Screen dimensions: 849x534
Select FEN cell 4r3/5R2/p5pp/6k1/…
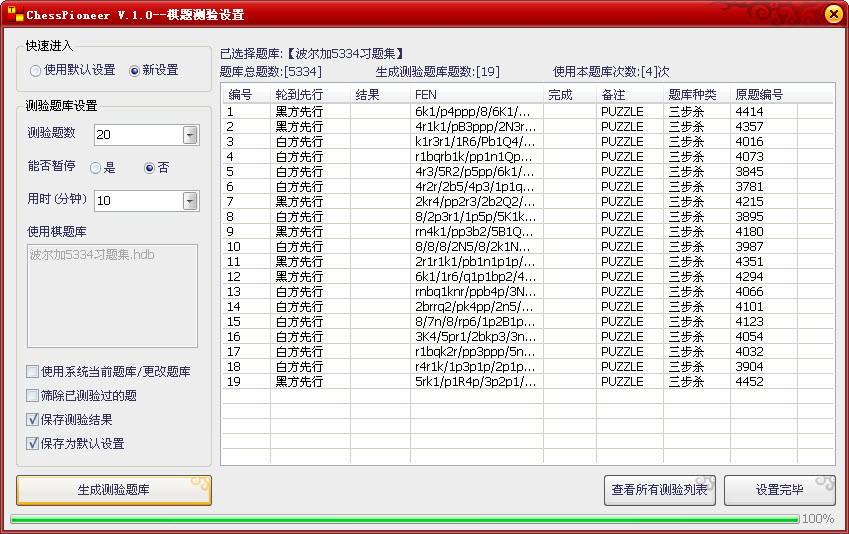coord(474,172)
